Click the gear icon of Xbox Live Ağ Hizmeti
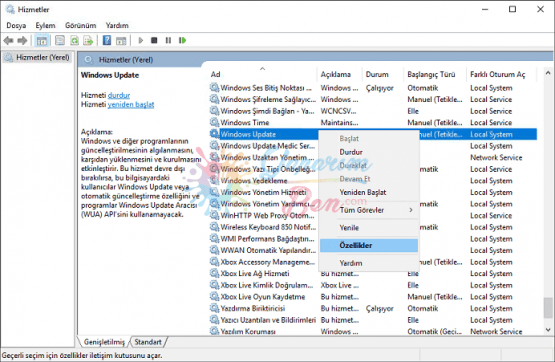Image resolution: width=555 pixels, height=362 pixels. 214,273
